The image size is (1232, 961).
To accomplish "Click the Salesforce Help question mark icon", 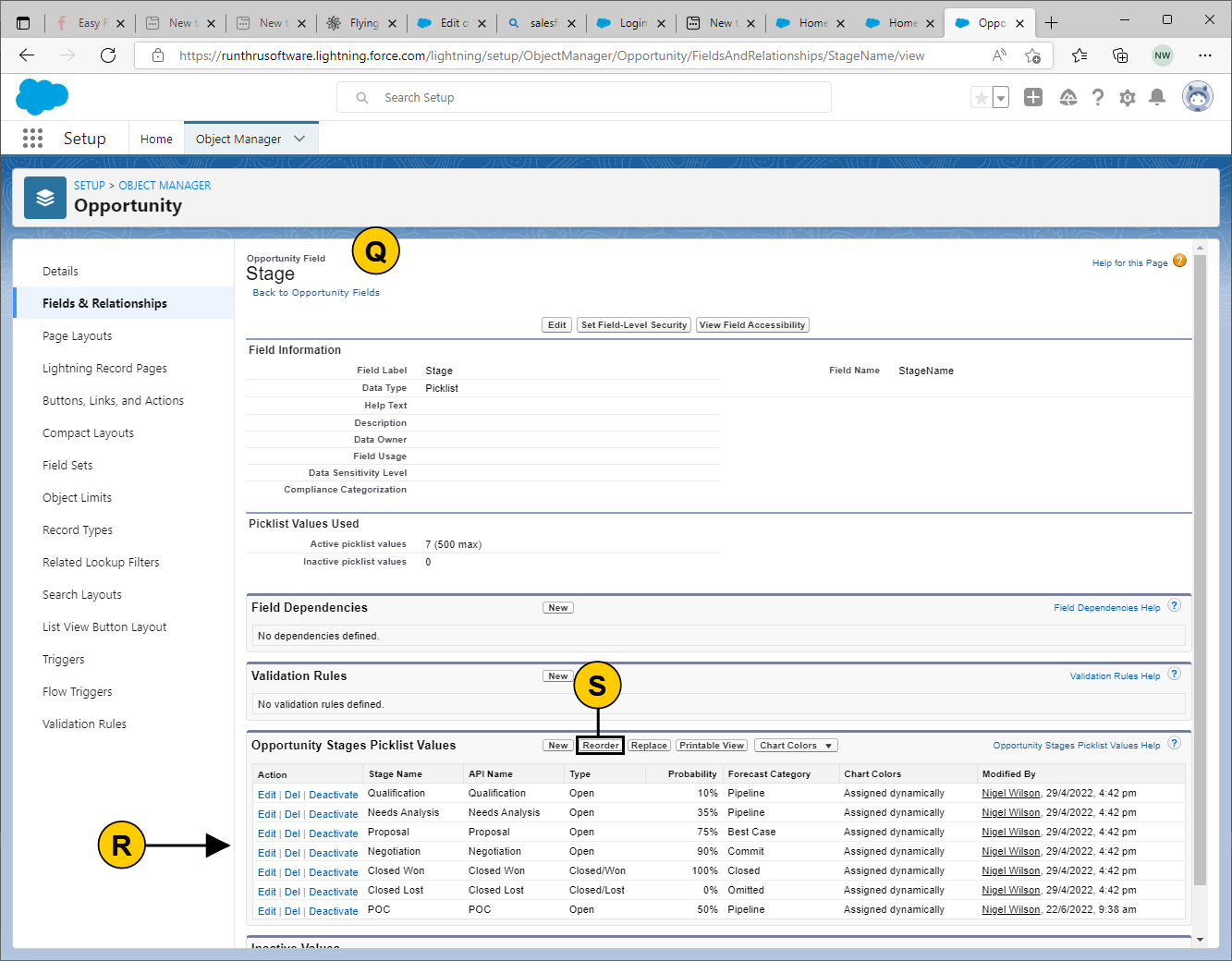I will (1097, 97).
